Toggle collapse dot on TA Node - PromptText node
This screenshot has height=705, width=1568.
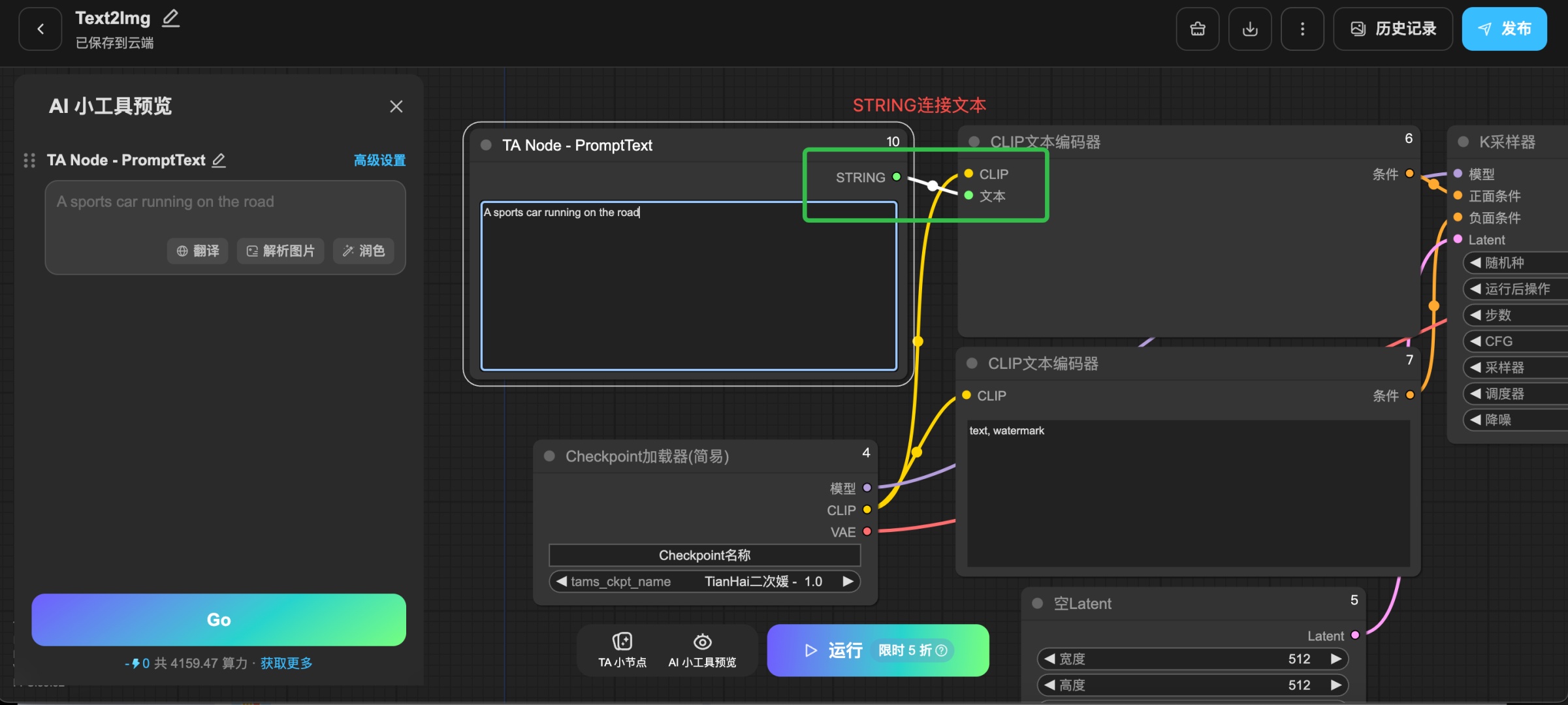pyautogui.click(x=486, y=145)
